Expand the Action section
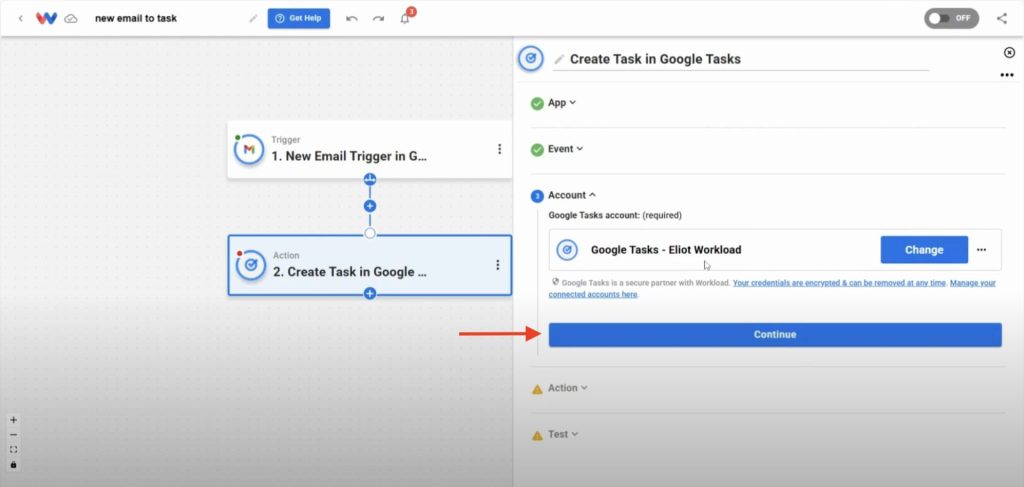Image resolution: width=1024 pixels, height=487 pixels. [x=567, y=388]
